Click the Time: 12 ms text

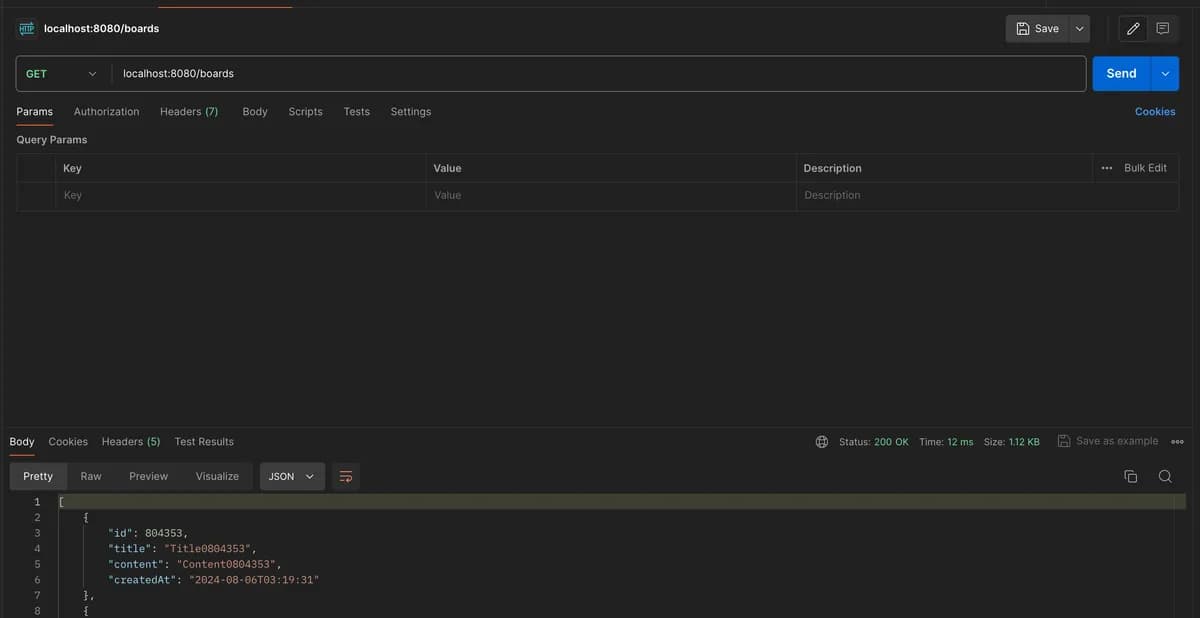point(946,442)
